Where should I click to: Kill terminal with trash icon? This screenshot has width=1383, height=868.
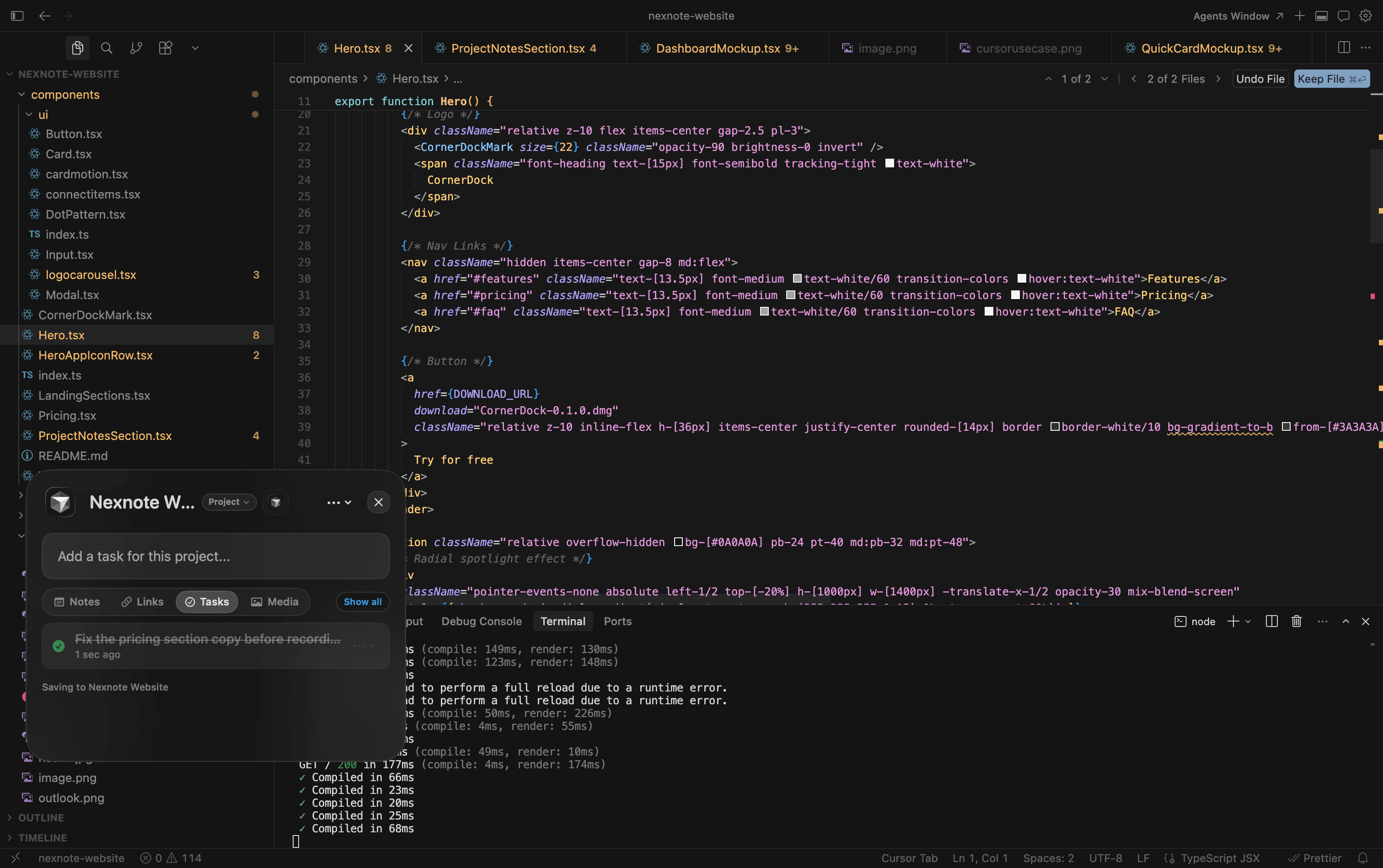coord(1296,621)
